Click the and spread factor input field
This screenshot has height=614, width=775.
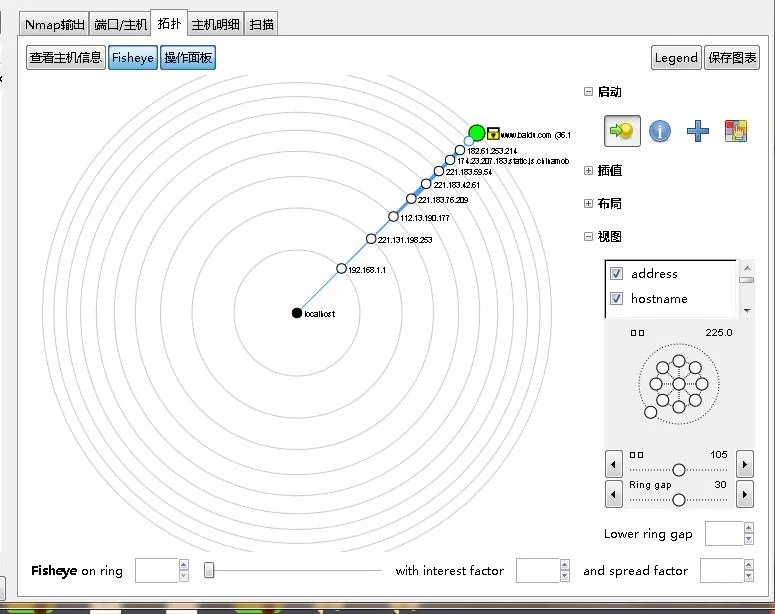tap(722, 570)
